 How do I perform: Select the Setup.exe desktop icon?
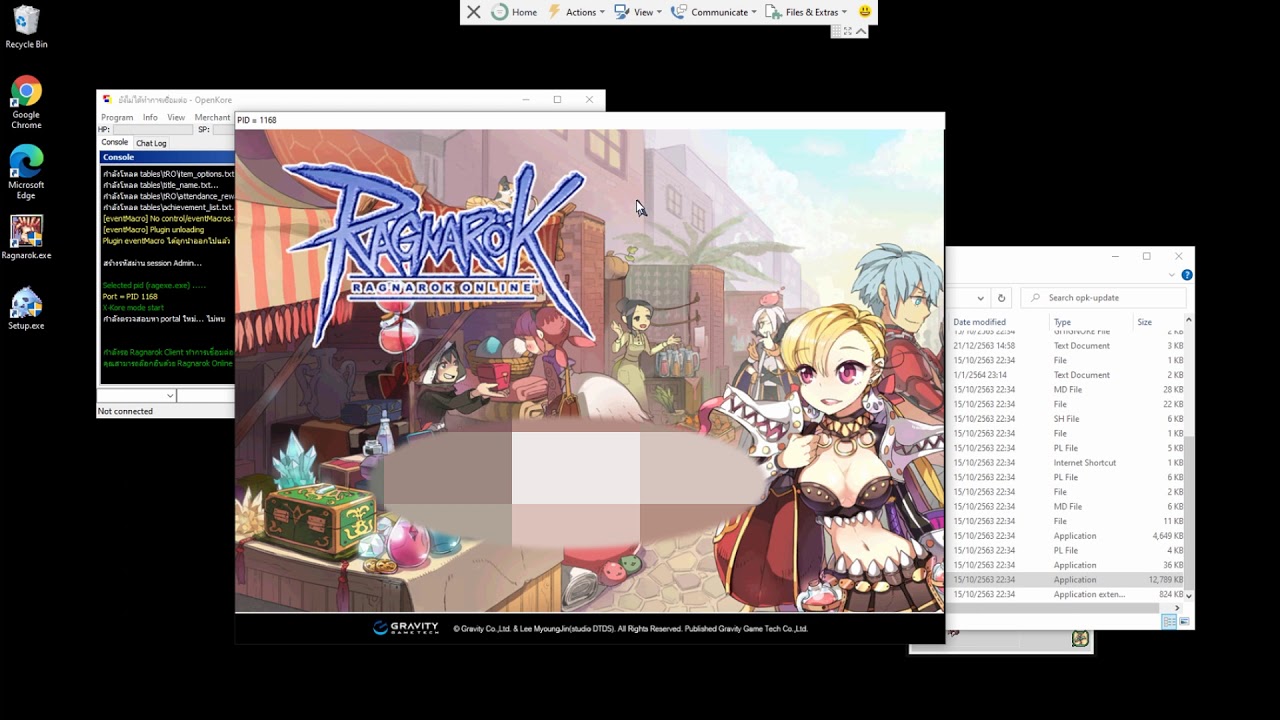click(26, 309)
